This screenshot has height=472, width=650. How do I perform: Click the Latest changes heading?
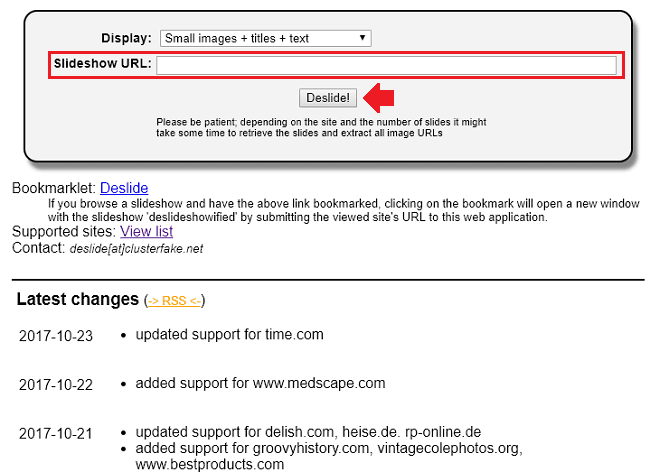coord(78,299)
